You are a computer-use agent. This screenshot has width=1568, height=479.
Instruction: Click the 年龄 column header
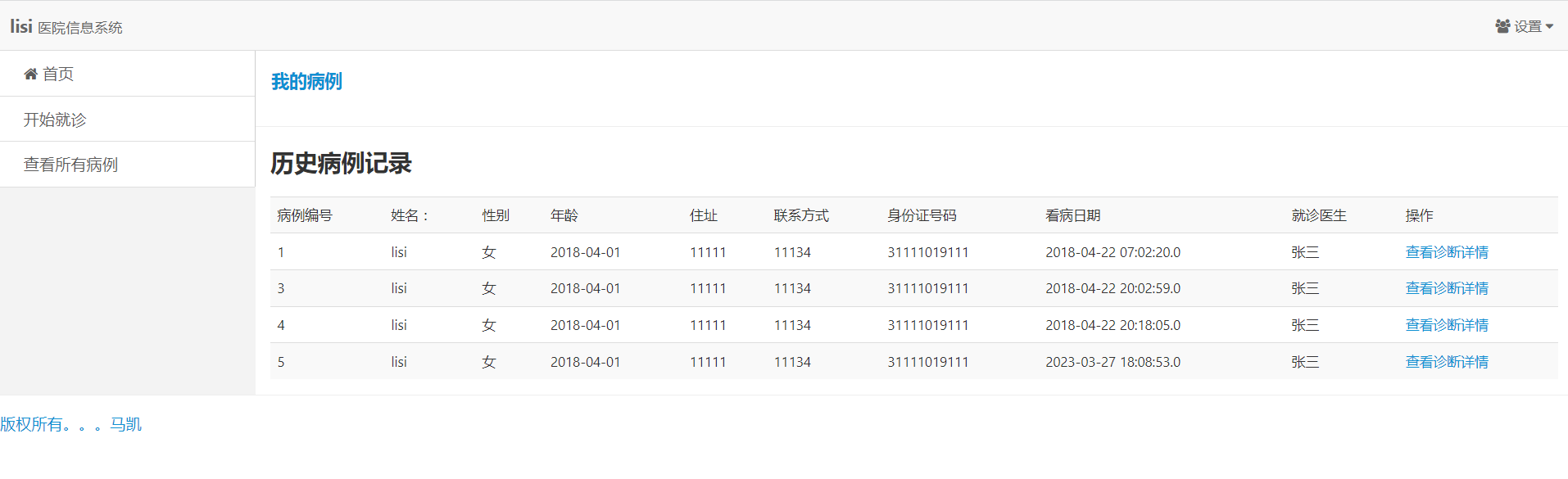564,215
